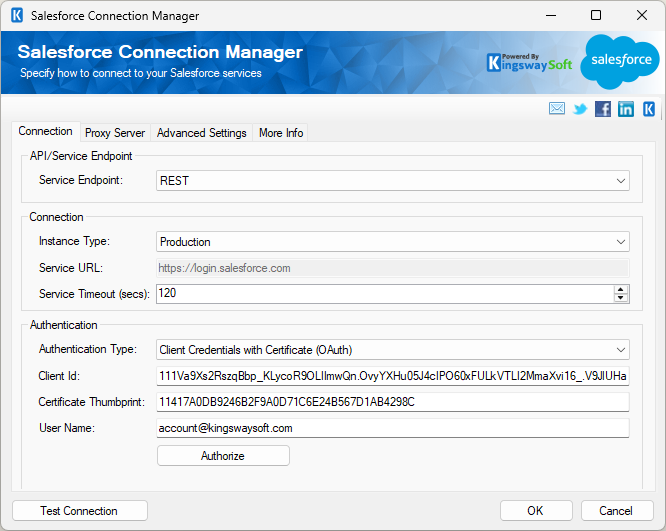Expand the Instance Type dropdown

tap(621, 242)
